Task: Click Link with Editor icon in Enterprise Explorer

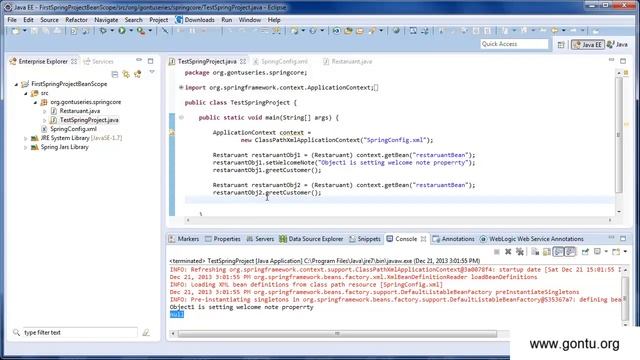Action: 126,74
